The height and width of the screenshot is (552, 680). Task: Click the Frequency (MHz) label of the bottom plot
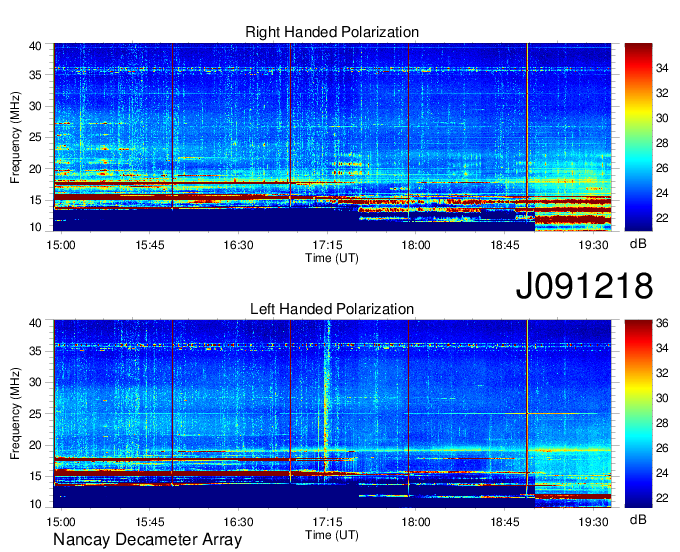[15, 414]
